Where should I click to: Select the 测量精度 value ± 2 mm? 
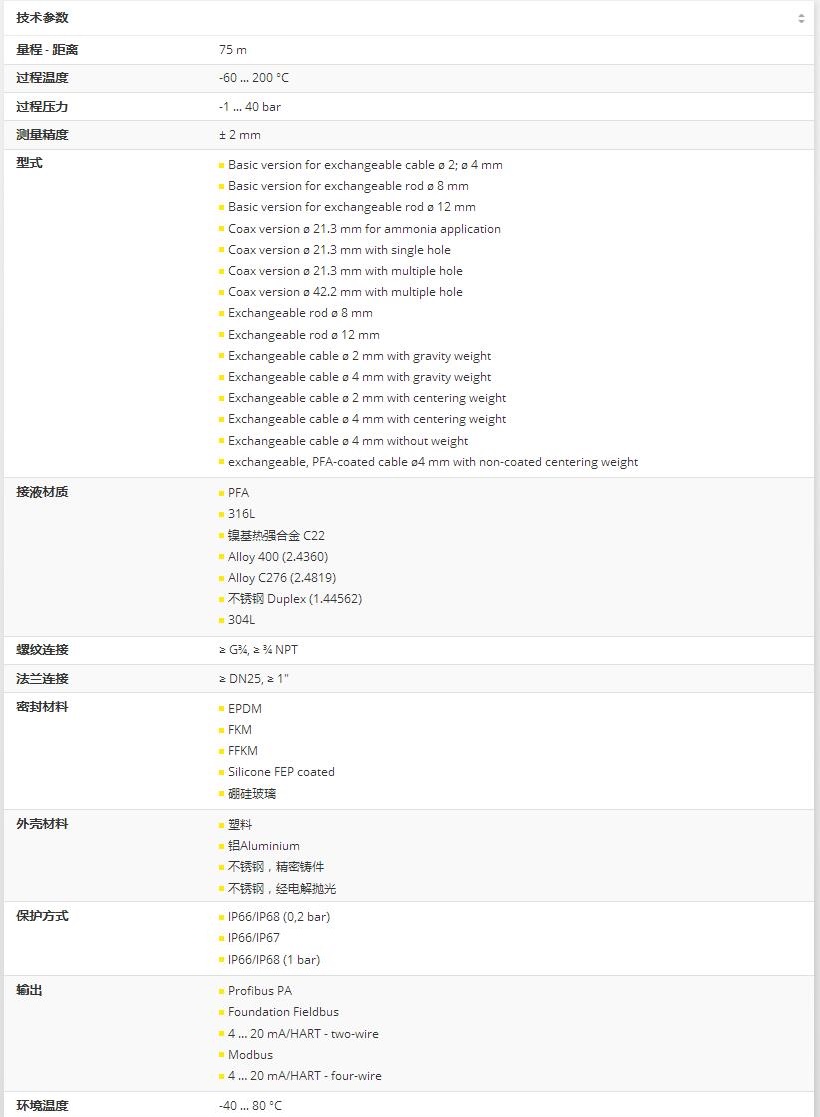pyautogui.click(x=240, y=135)
